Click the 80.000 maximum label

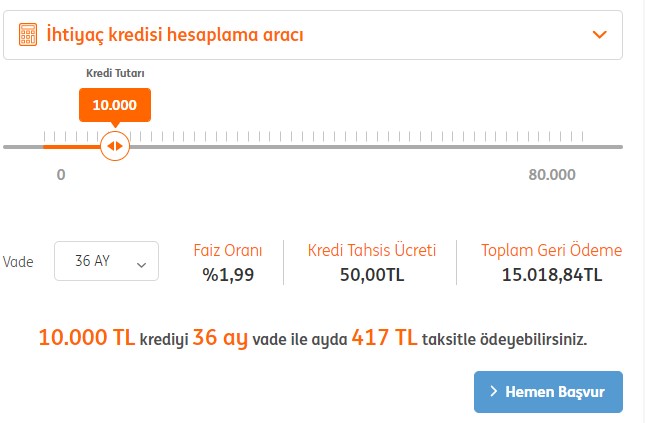pyautogui.click(x=552, y=175)
